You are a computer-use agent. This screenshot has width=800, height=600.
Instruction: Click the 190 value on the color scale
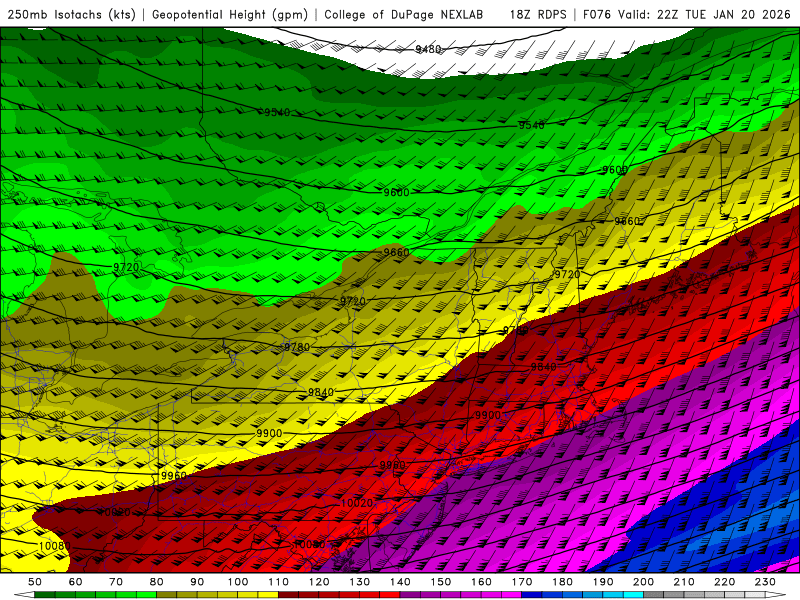603,582
